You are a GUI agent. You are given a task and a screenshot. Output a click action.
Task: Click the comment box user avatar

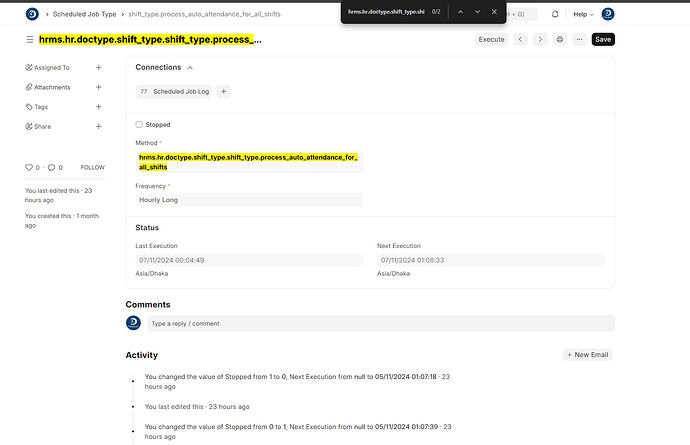(133, 323)
